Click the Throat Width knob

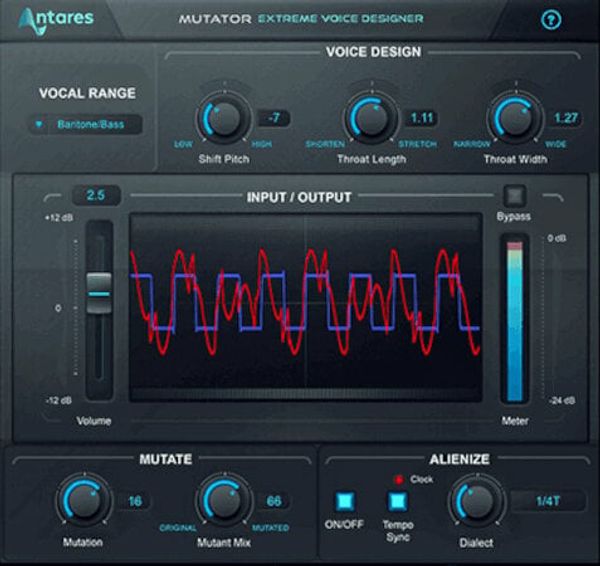(515, 118)
